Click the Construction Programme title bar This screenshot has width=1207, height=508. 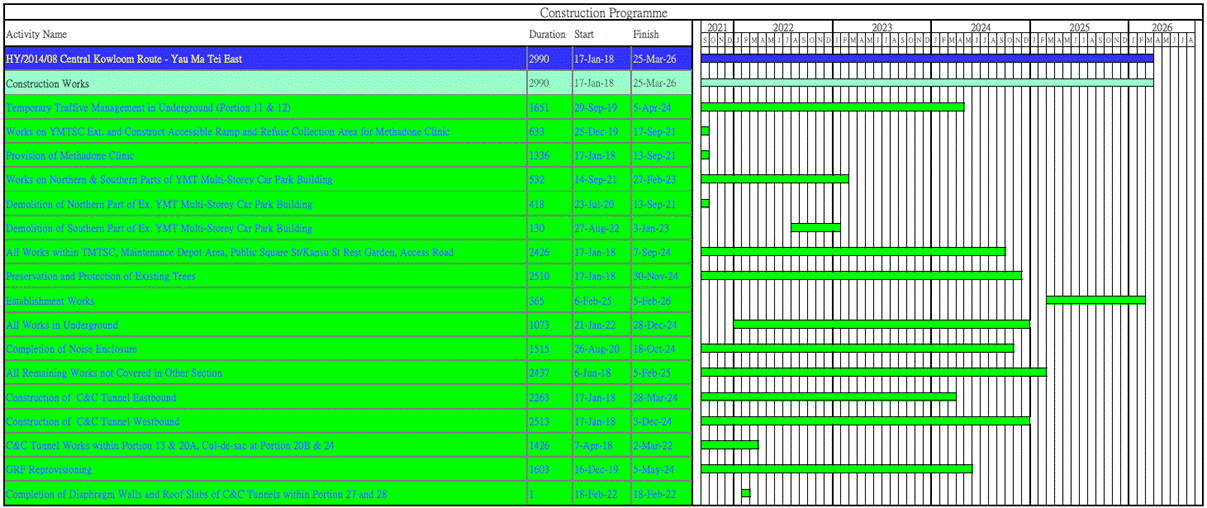603,13
